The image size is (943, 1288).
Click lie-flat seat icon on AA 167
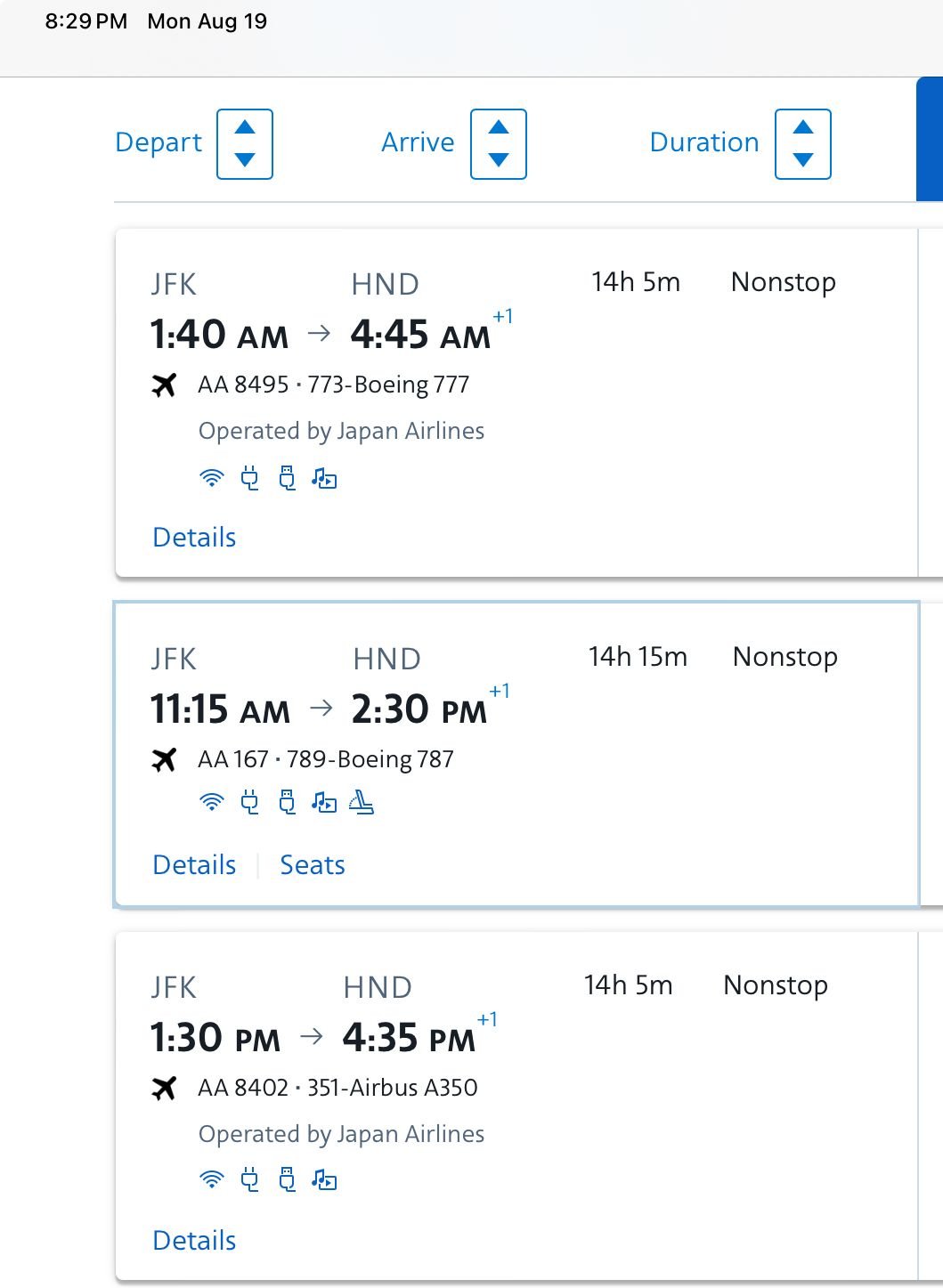pyautogui.click(x=361, y=803)
